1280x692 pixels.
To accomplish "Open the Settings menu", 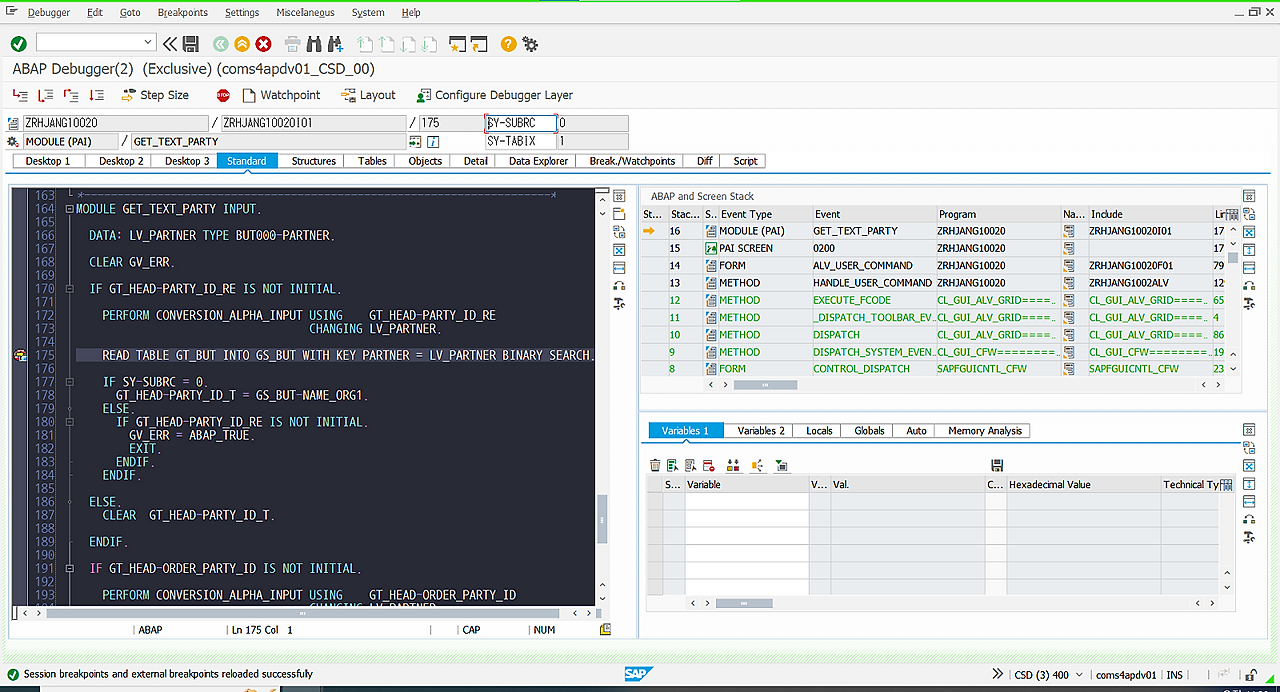I will point(242,13).
